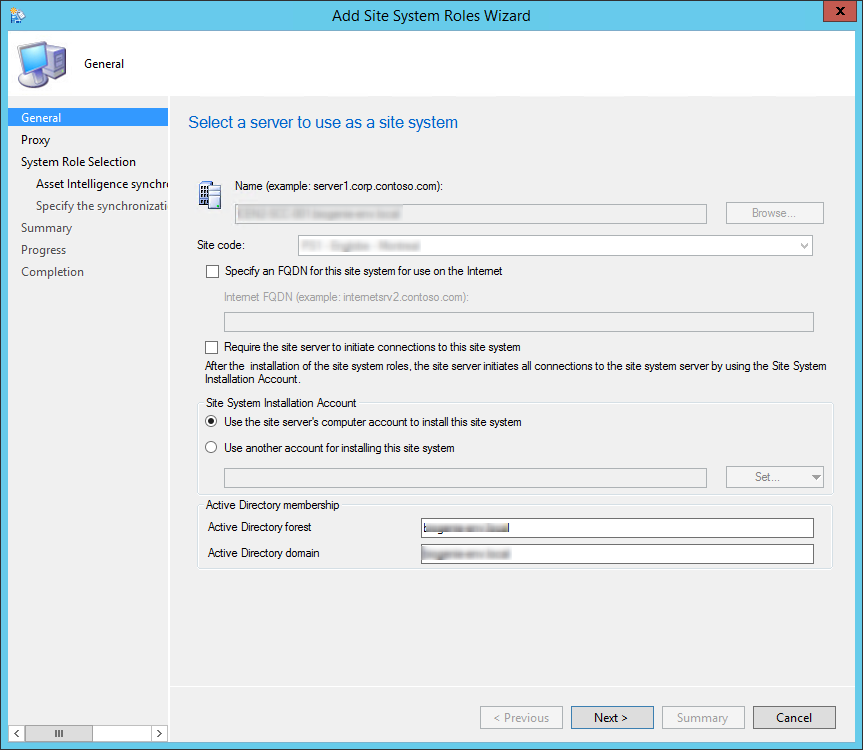The height and width of the screenshot is (750, 863).
Task: Jump to Specify the synchronization step
Action: tap(102, 206)
